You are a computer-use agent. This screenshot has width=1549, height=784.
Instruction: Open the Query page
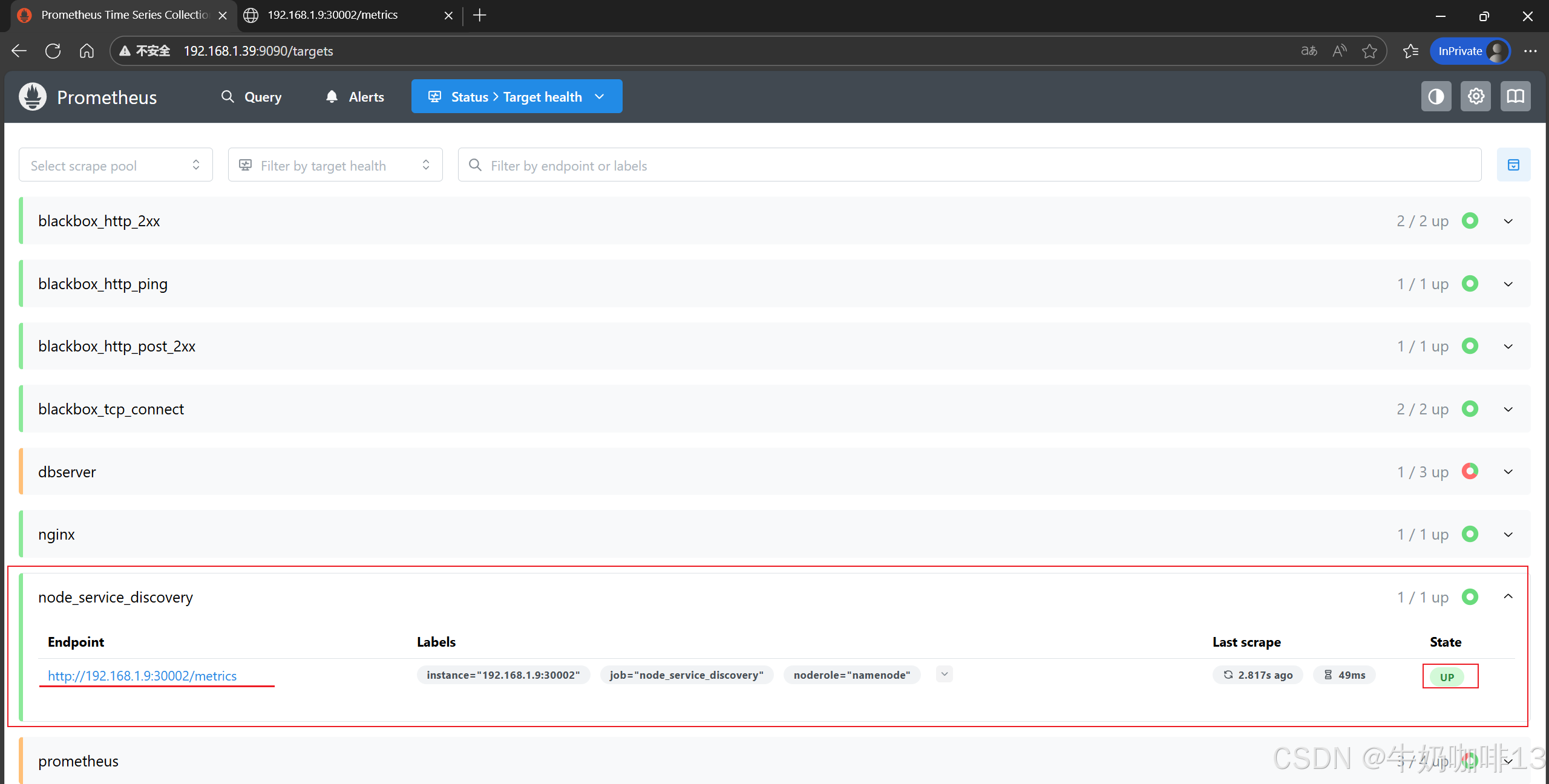tap(251, 97)
